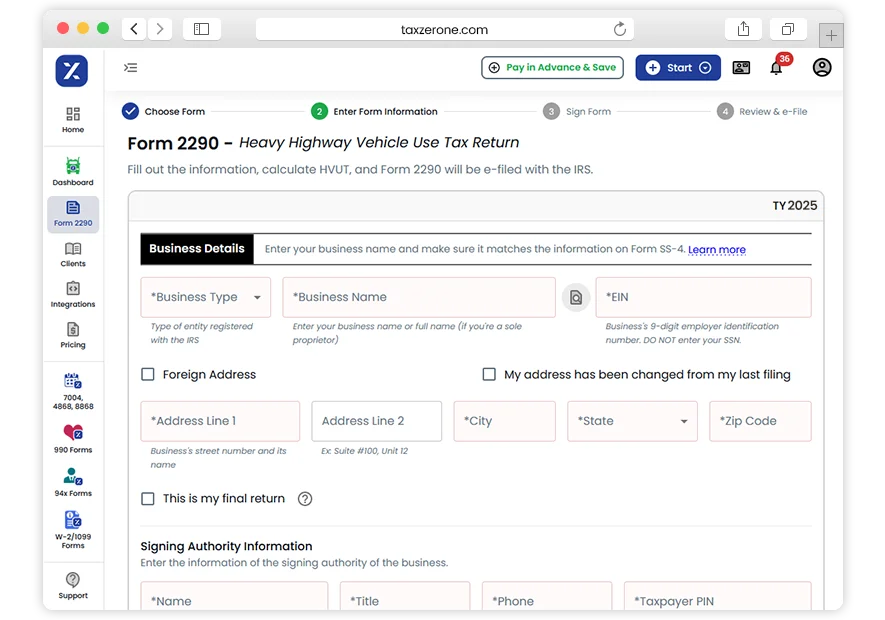885x620 pixels.
Task: Click the Pay in Advance & Save button
Action: pos(552,67)
